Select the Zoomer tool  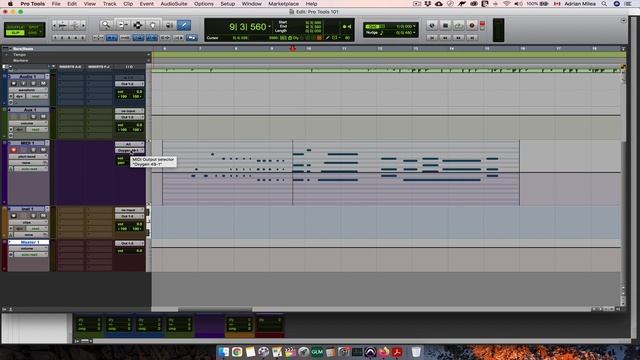[106, 25]
